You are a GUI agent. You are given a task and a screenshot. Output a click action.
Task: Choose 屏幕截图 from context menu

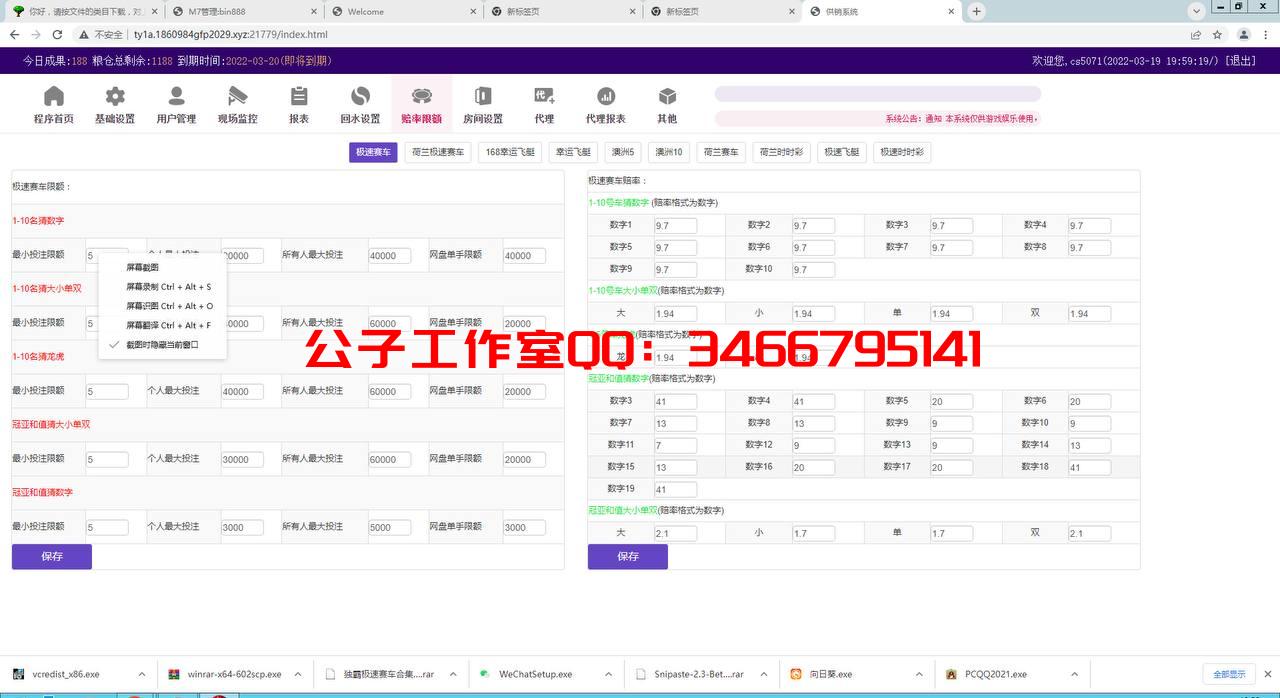tap(162, 267)
